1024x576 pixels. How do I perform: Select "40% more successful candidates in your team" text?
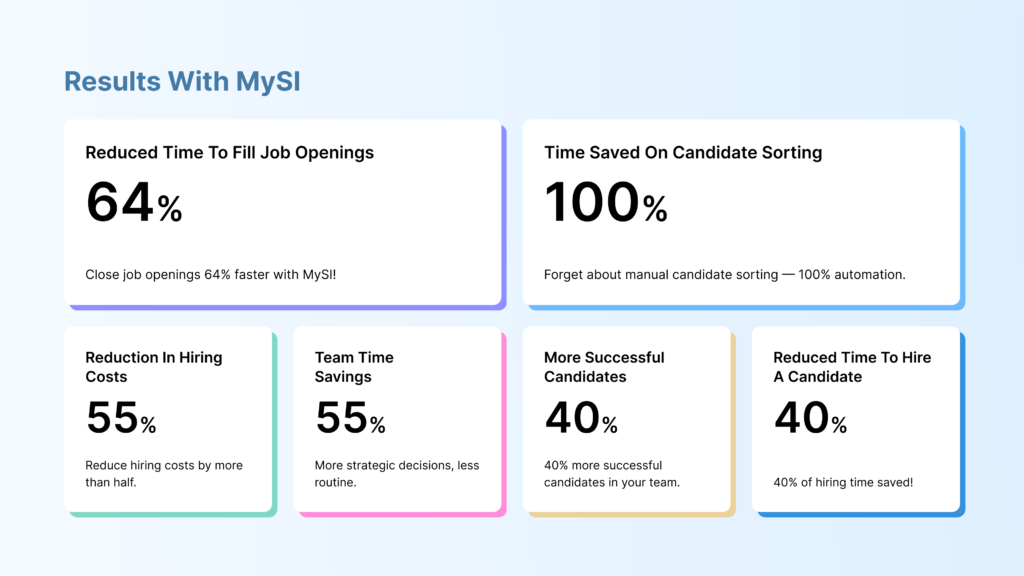tap(611, 474)
